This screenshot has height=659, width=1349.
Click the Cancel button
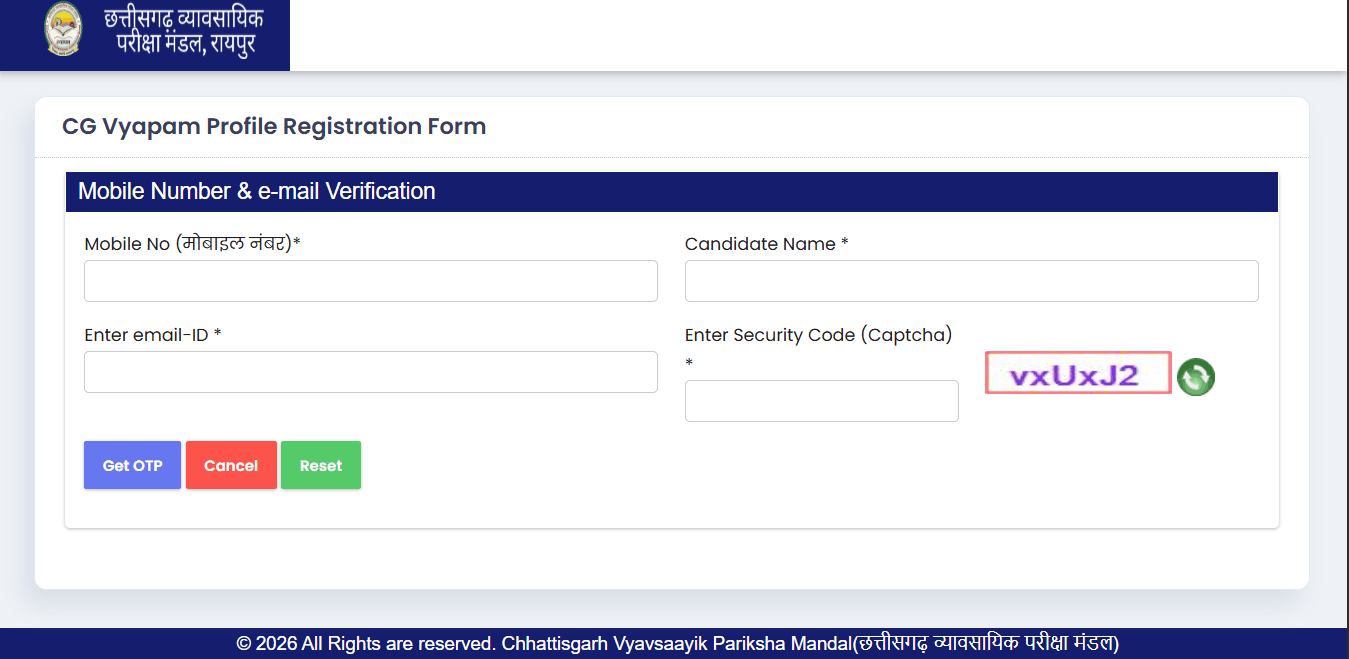(x=231, y=465)
